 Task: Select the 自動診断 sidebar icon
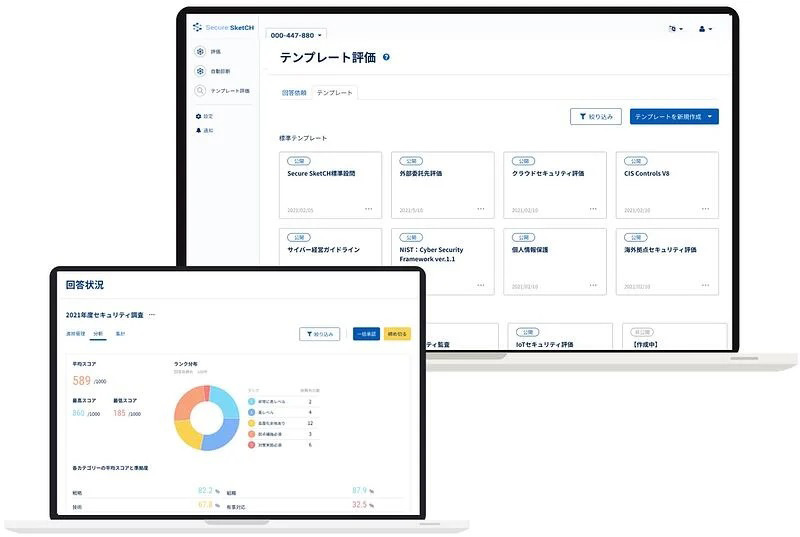tap(200, 71)
